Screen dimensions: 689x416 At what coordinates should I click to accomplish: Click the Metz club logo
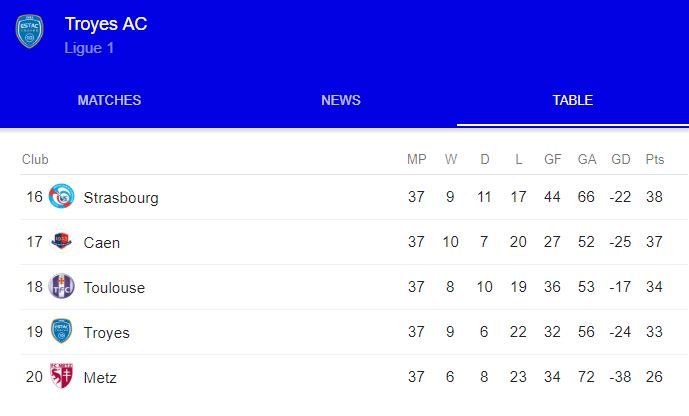coord(62,377)
